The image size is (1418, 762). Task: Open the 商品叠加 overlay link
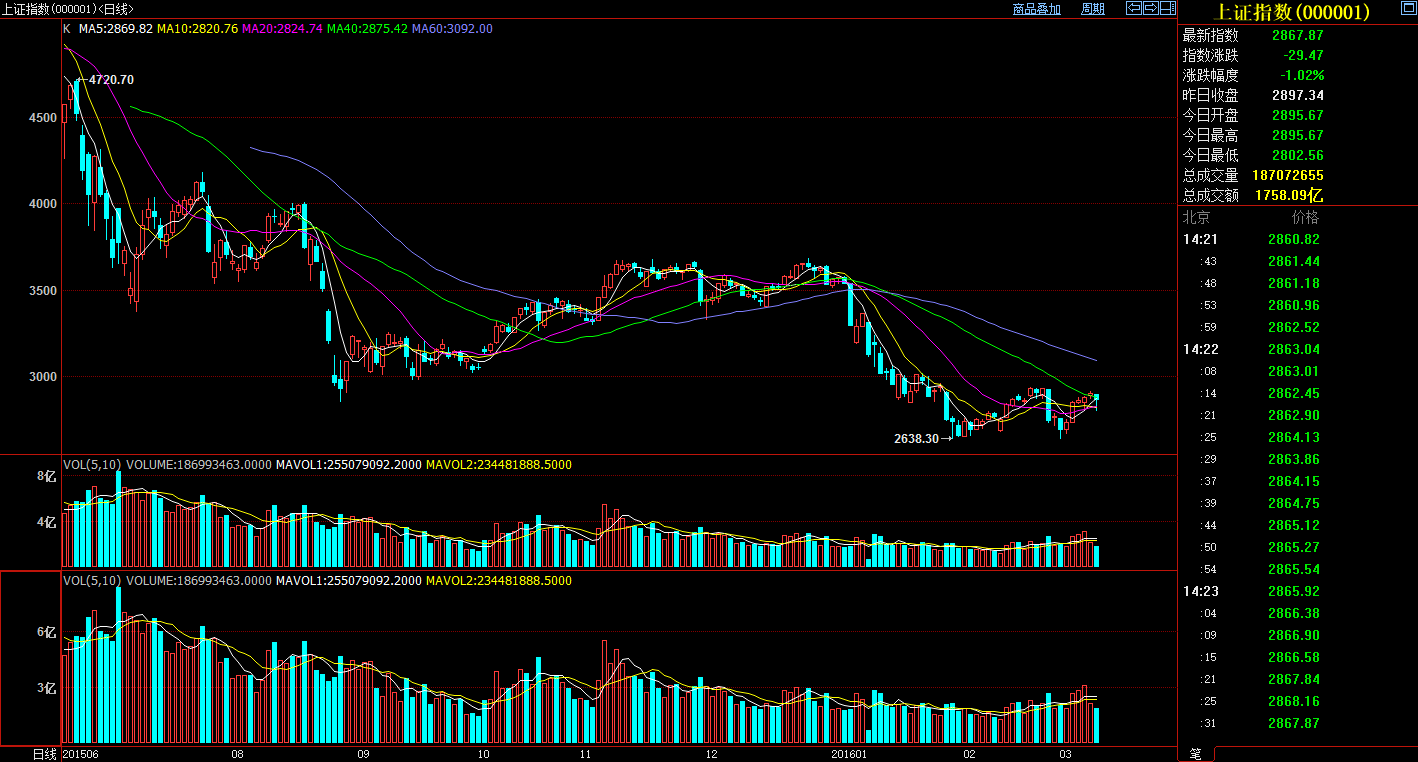[1036, 9]
